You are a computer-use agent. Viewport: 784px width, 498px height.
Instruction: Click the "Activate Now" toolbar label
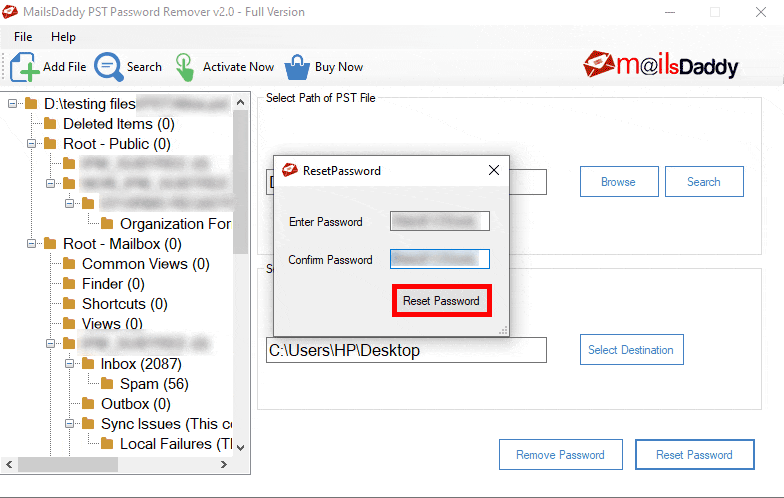(238, 67)
